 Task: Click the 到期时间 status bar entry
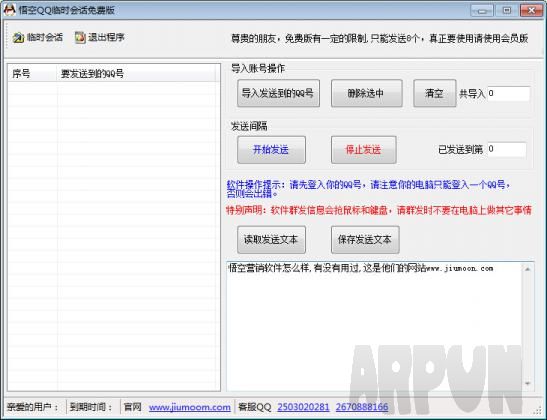pyautogui.click(x=91, y=407)
